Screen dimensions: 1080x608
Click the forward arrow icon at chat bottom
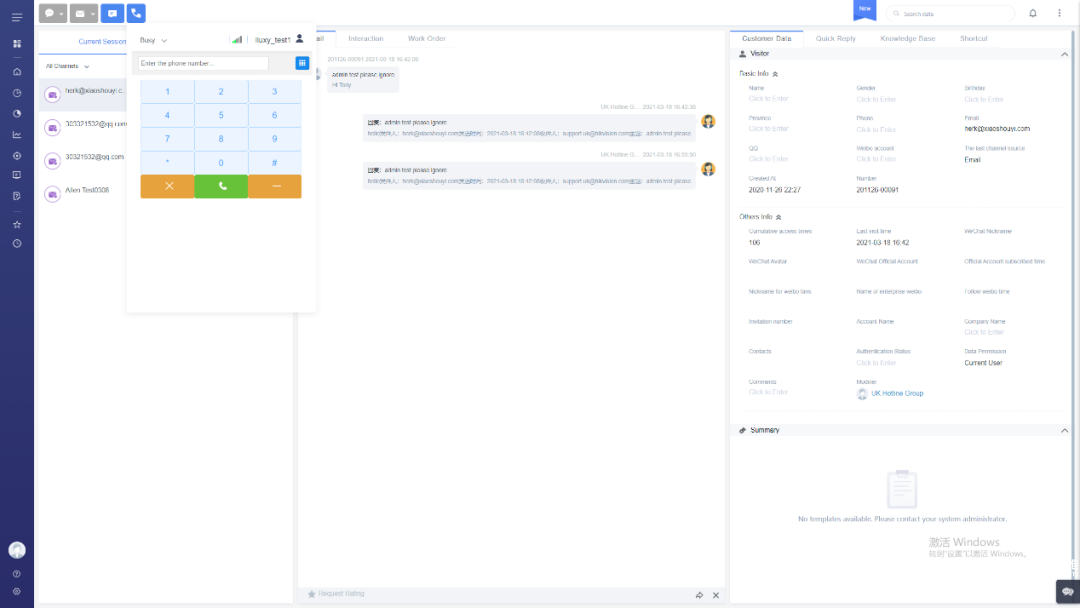[x=699, y=595]
